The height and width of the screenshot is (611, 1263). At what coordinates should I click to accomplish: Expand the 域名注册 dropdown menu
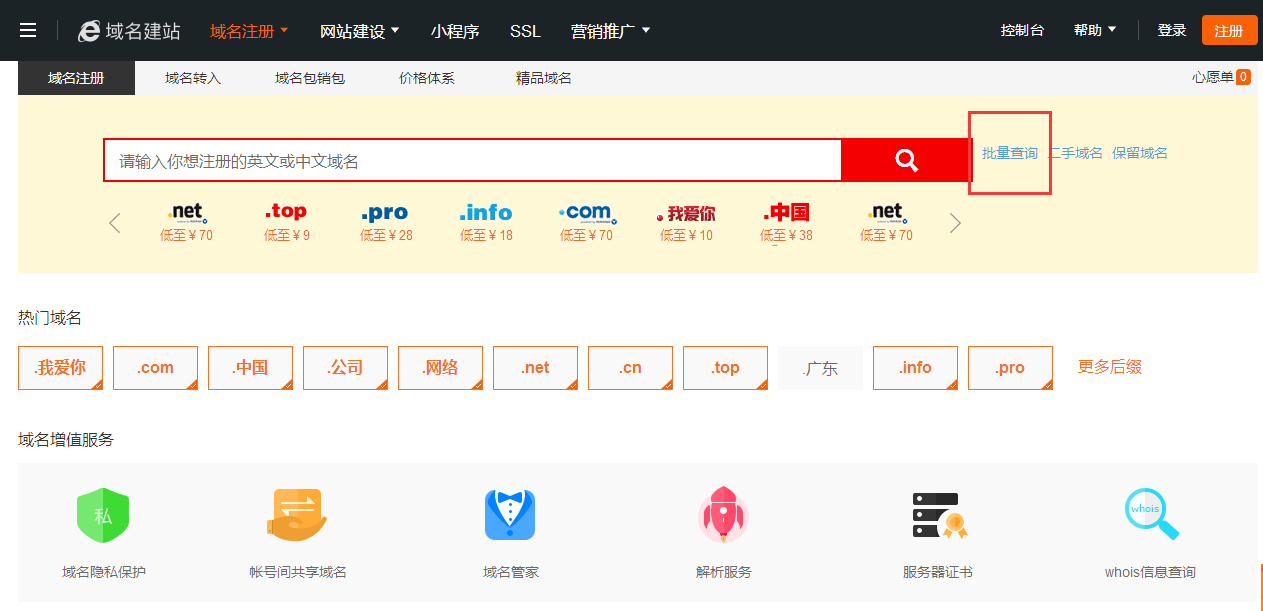[x=249, y=31]
